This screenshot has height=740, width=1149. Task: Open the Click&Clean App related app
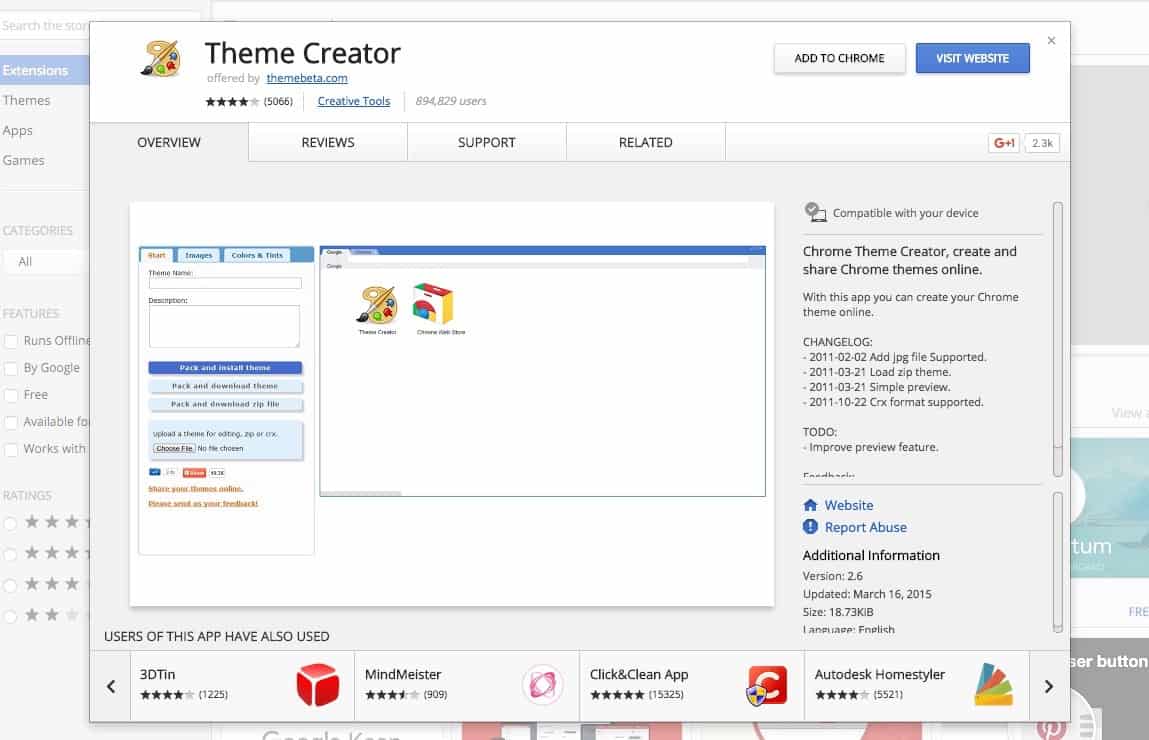[692, 686]
